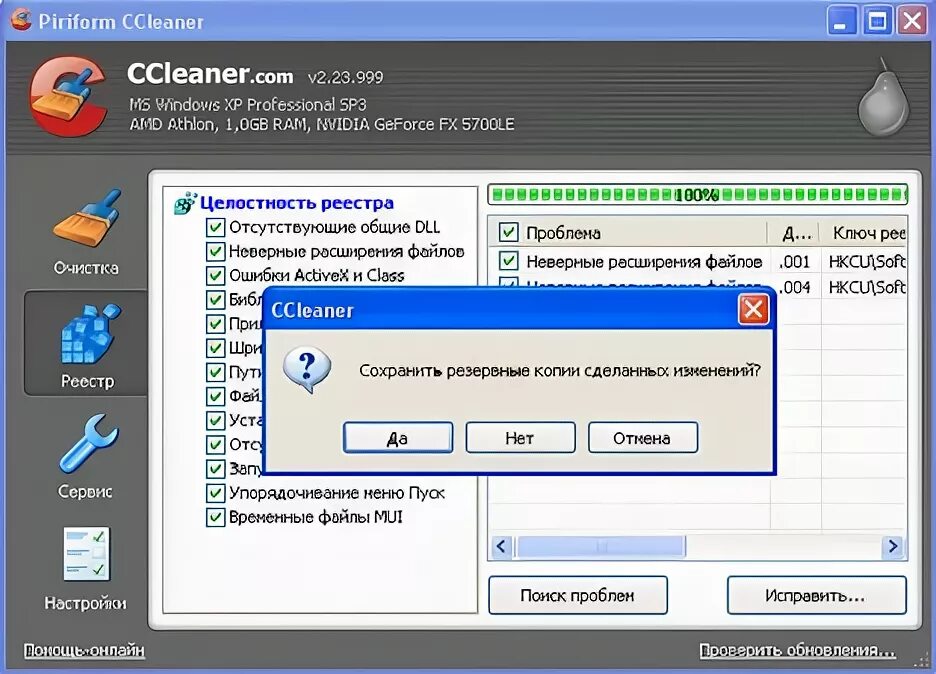Toggle the Шри... fonts checkbox

tap(215, 348)
